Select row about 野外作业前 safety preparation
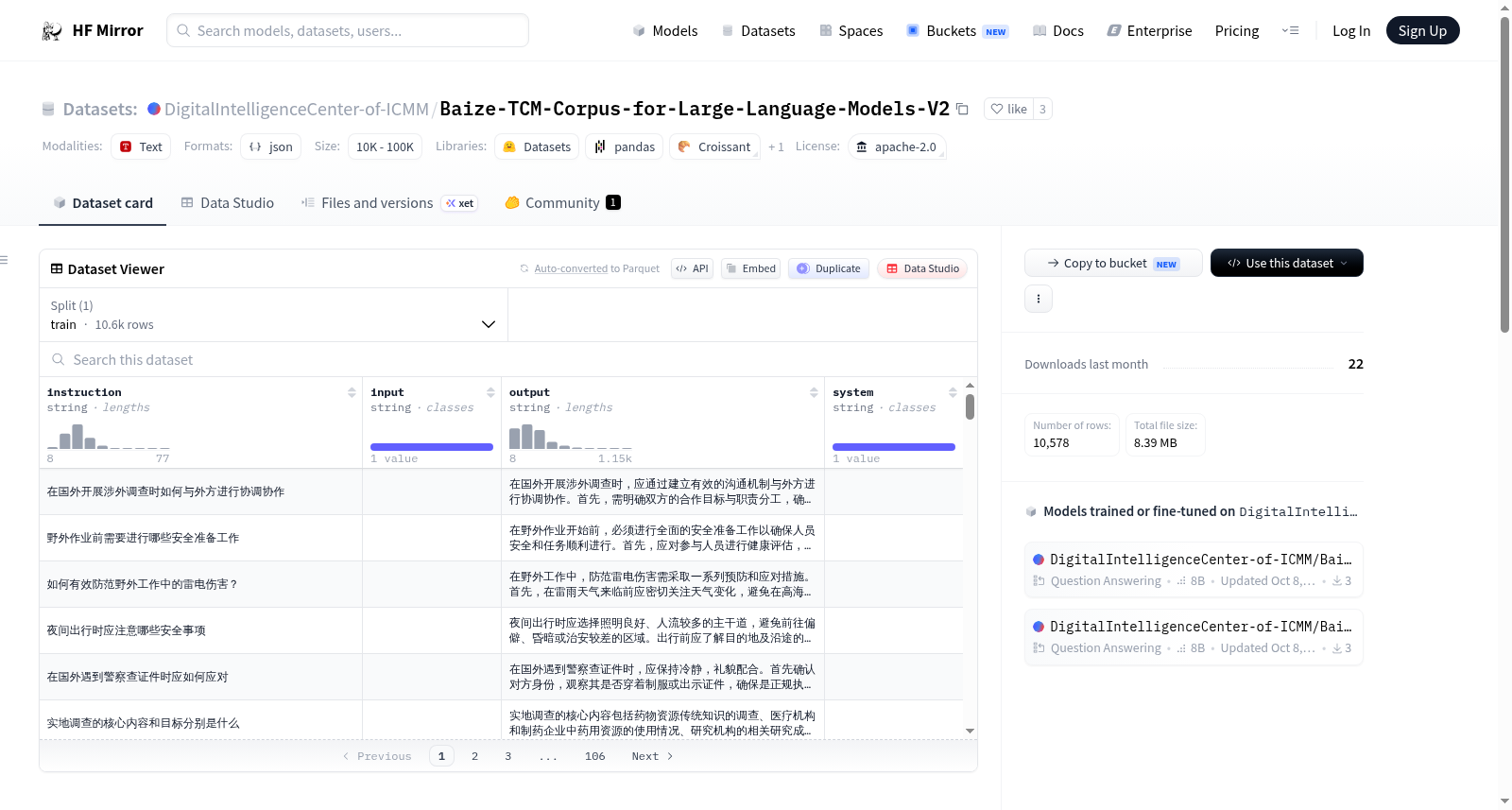Viewport: 1512px width, 810px height. point(501,538)
